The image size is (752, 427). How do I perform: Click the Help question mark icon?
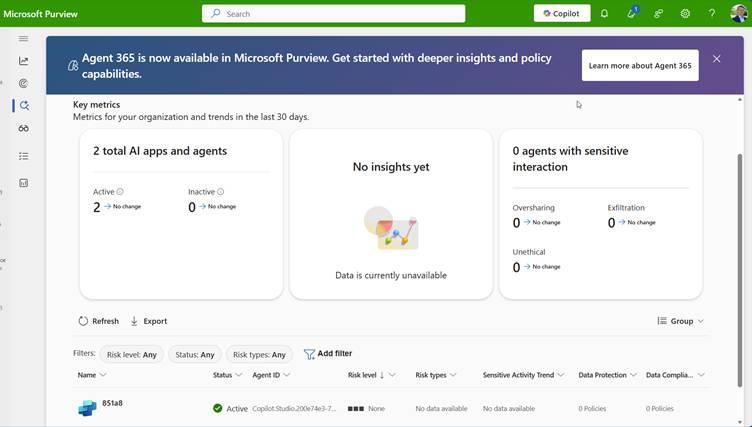click(712, 14)
